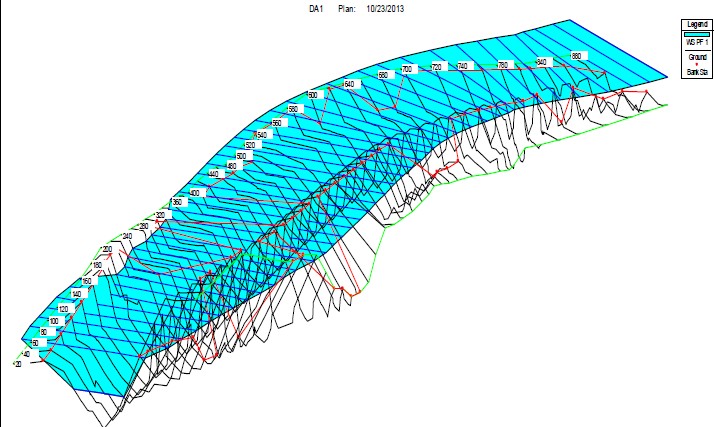Select cross-section station label 780
Screen dimensions: 714x427
click(503, 64)
